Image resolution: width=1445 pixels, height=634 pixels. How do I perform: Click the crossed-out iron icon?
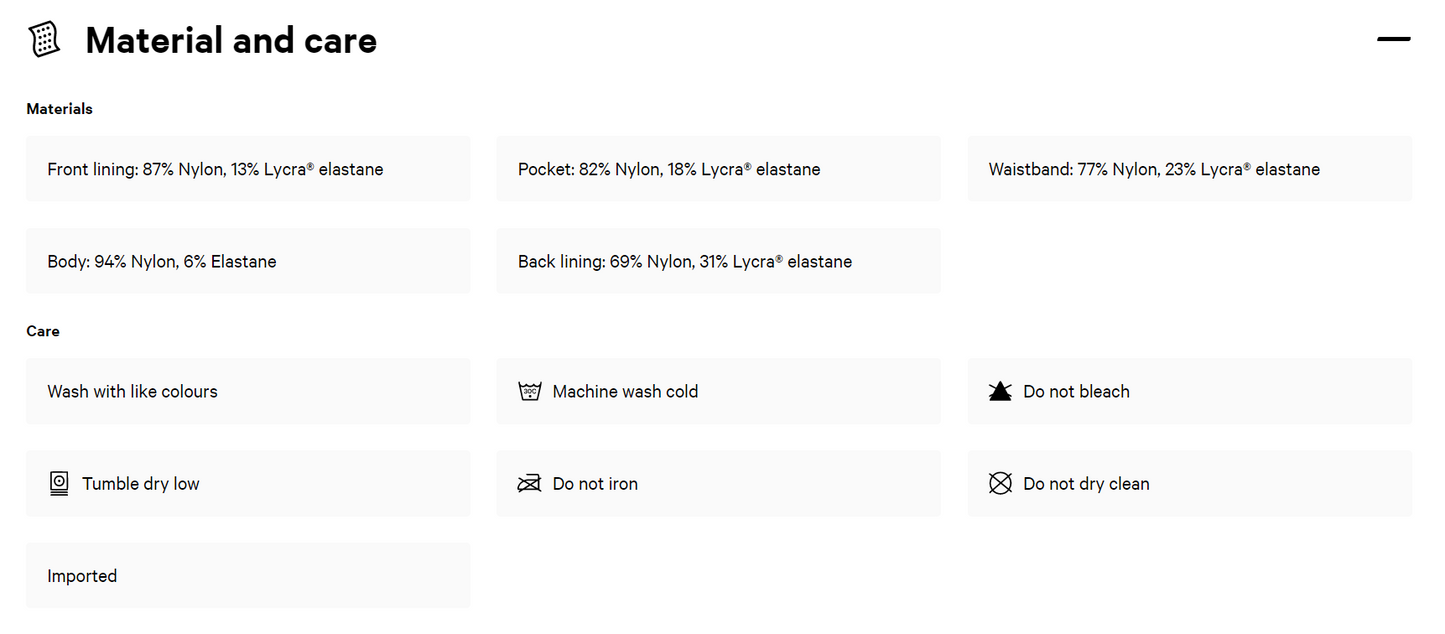(530, 483)
